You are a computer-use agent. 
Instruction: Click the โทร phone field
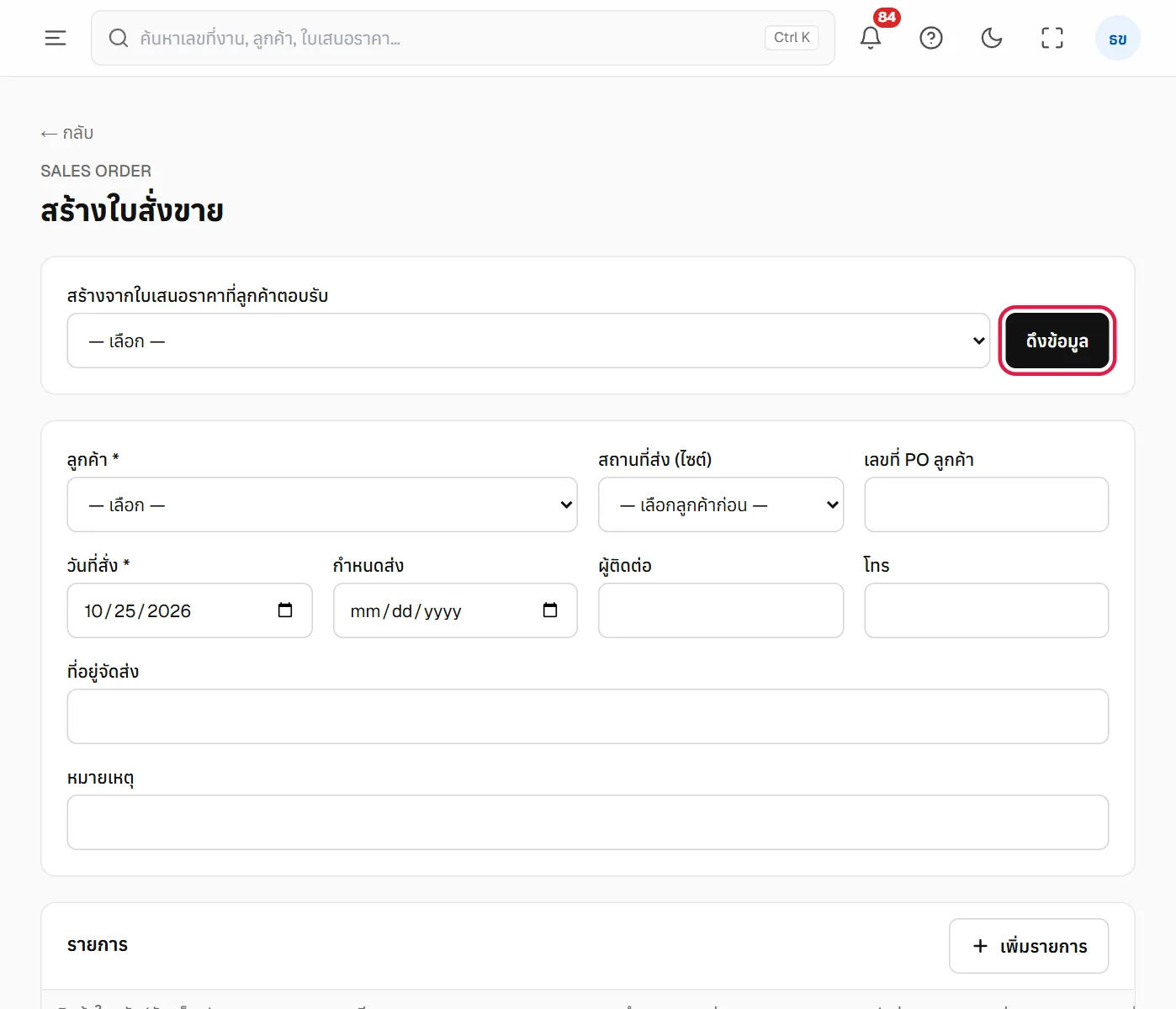pyautogui.click(x=987, y=610)
